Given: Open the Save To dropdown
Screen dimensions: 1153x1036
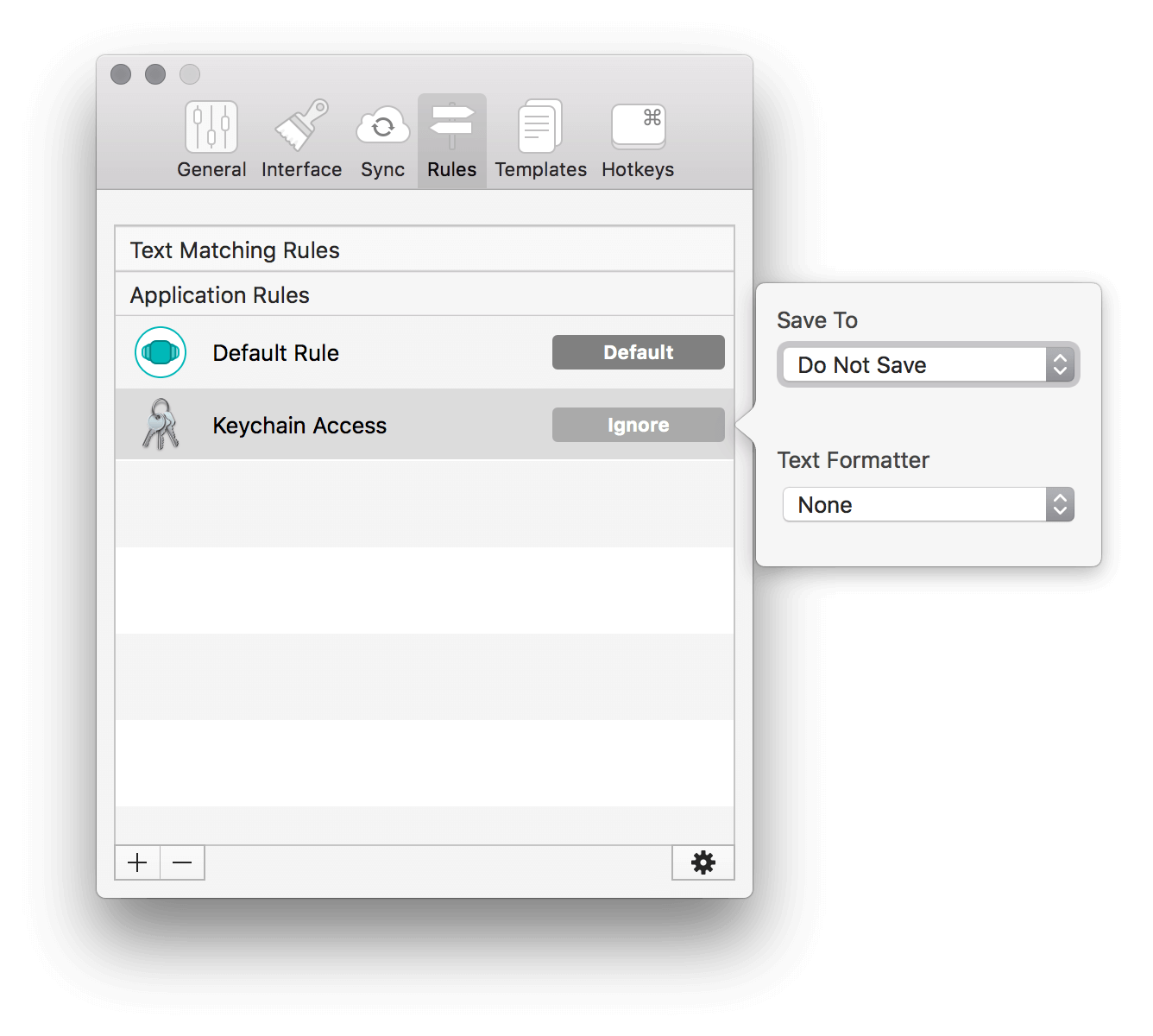Looking at the screenshot, I should 928,365.
